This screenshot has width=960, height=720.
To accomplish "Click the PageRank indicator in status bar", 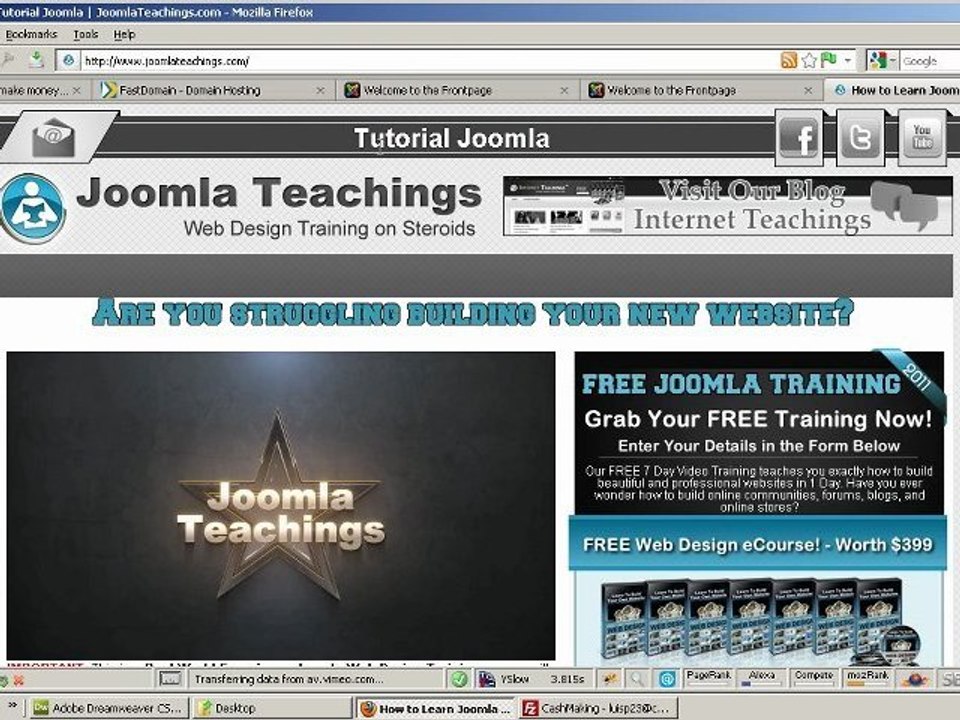I will click(708, 678).
